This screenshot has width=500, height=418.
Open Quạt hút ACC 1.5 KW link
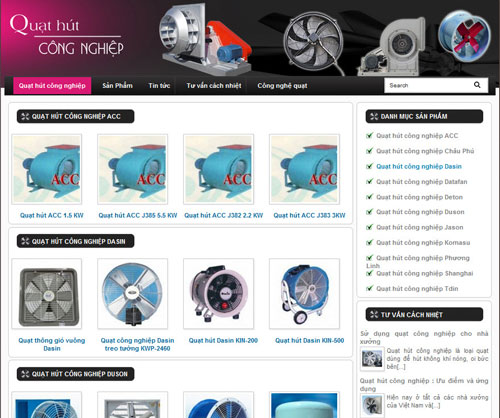point(52,215)
